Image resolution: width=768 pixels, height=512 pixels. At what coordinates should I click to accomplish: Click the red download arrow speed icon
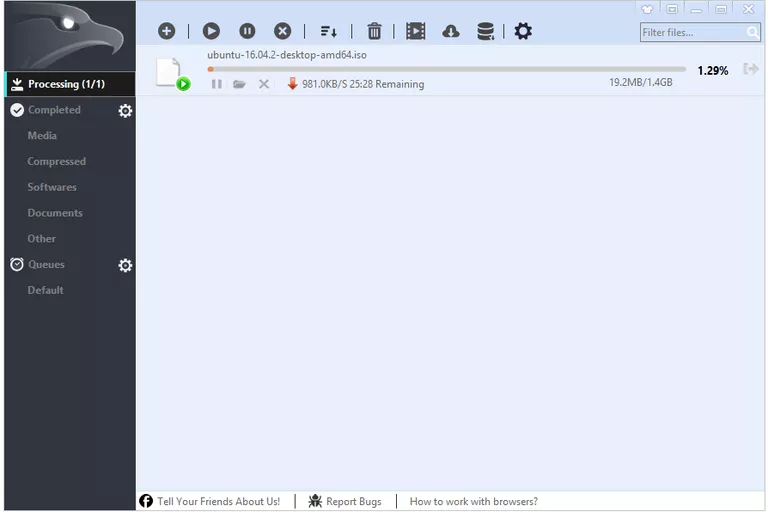292,83
